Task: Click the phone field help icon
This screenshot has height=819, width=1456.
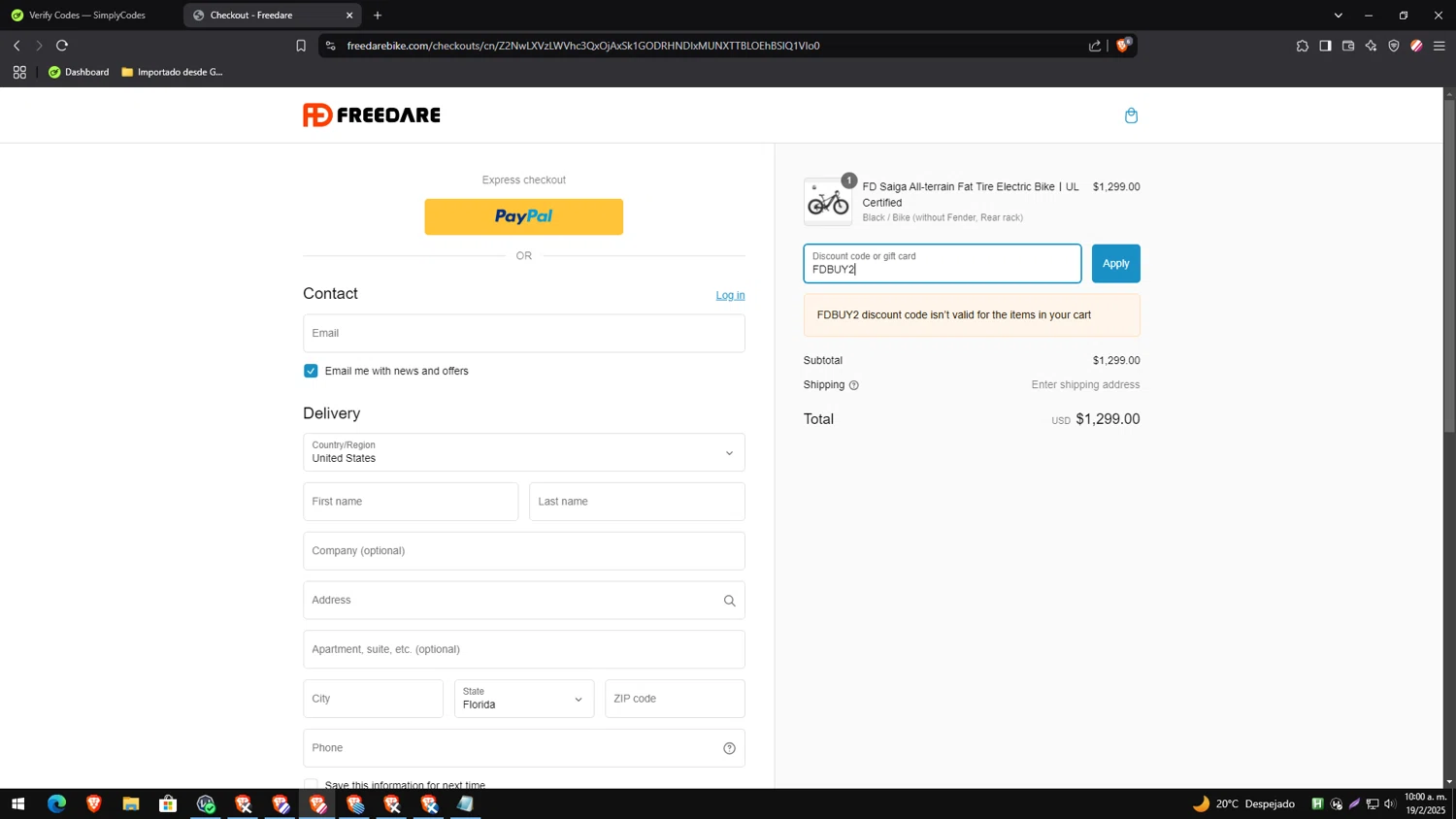Action: pos(729,748)
